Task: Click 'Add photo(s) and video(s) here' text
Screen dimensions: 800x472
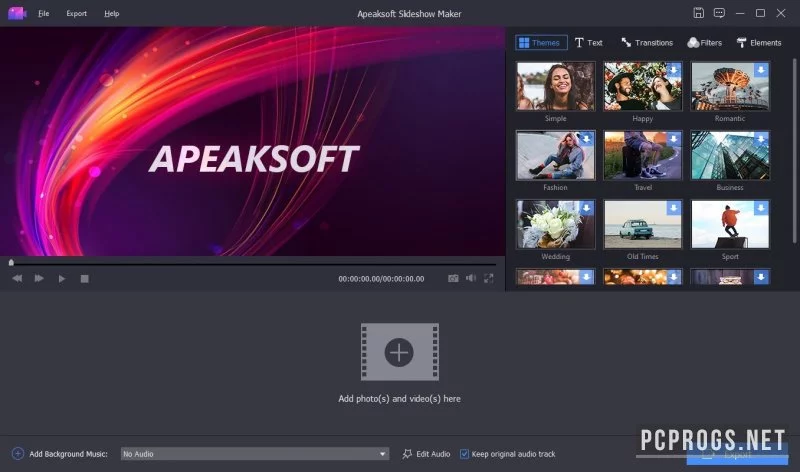Action: pyautogui.click(x=399, y=399)
